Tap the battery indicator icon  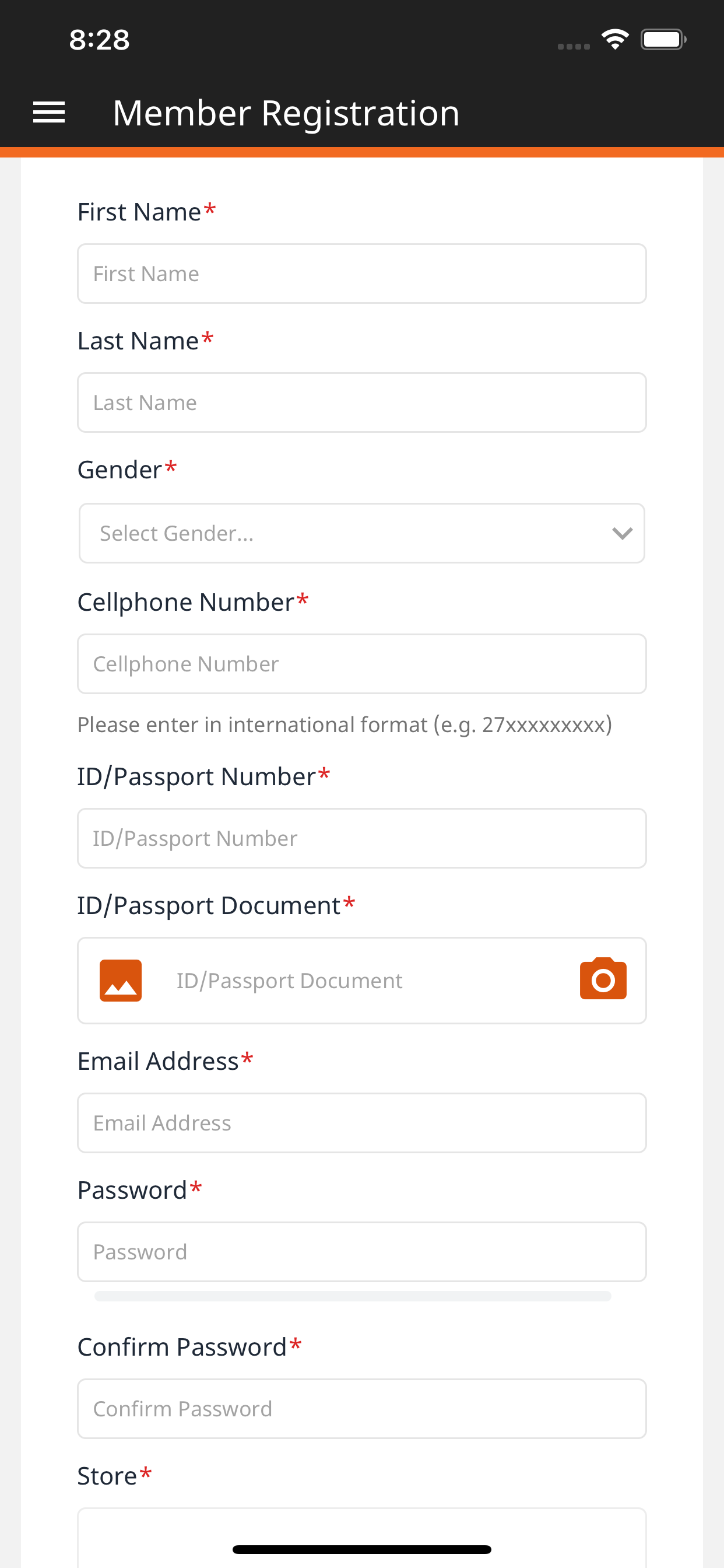pyautogui.click(x=664, y=40)
